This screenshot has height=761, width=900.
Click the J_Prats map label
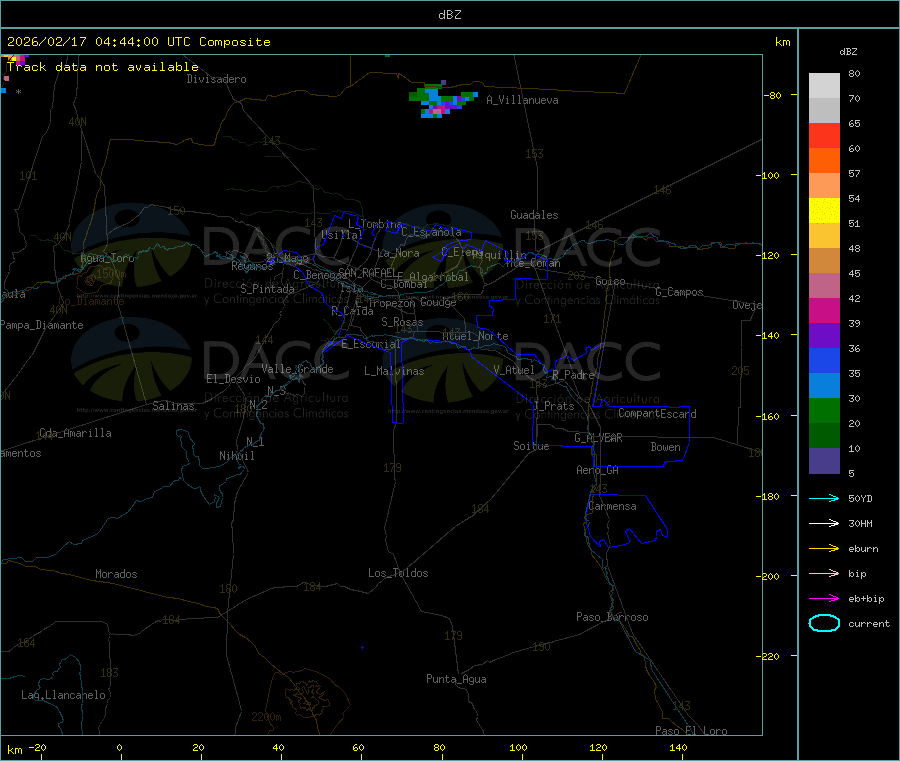pos(554,406)
